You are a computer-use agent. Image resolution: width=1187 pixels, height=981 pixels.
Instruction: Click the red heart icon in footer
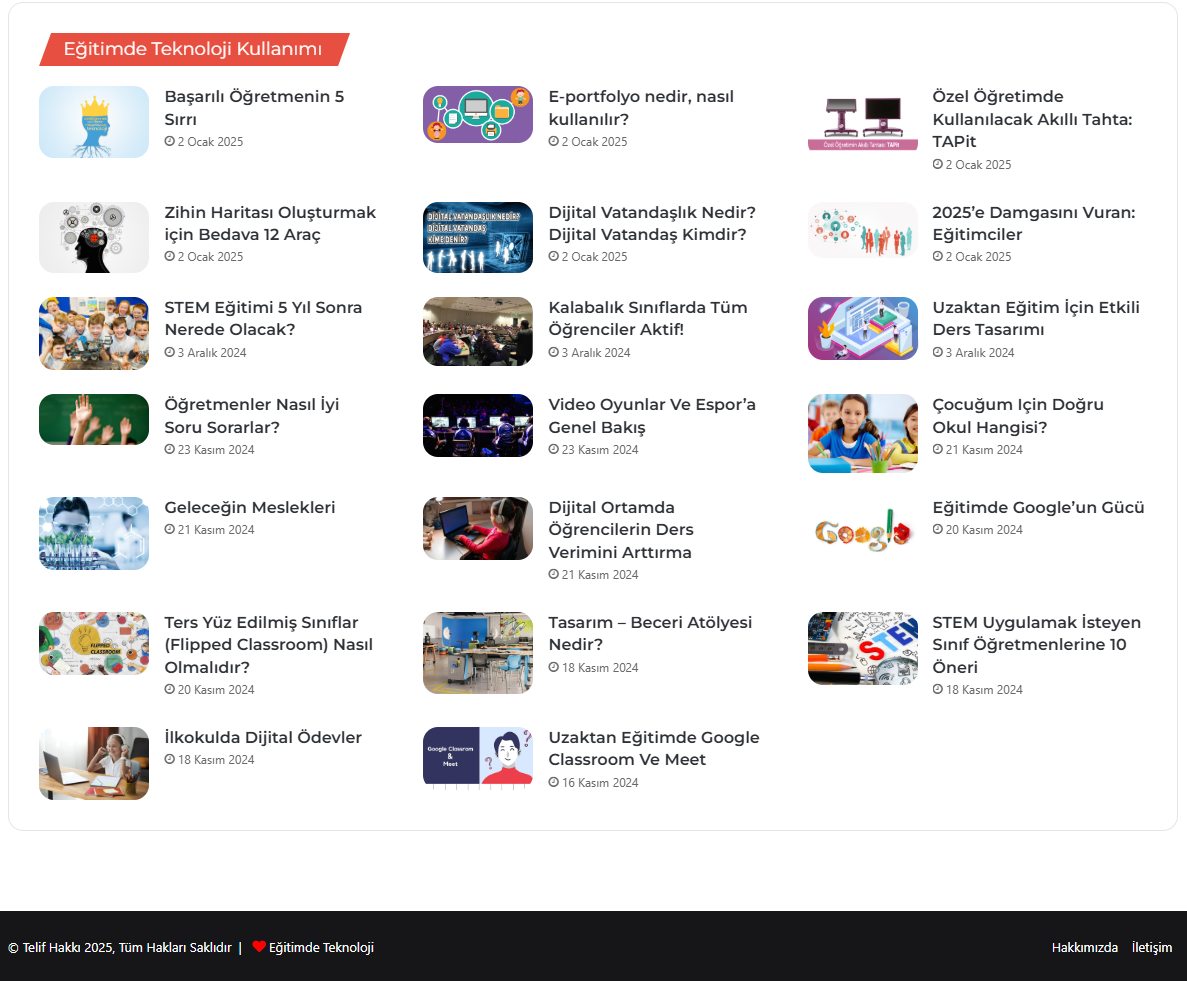pyautogui.click(x=259, y=947)
